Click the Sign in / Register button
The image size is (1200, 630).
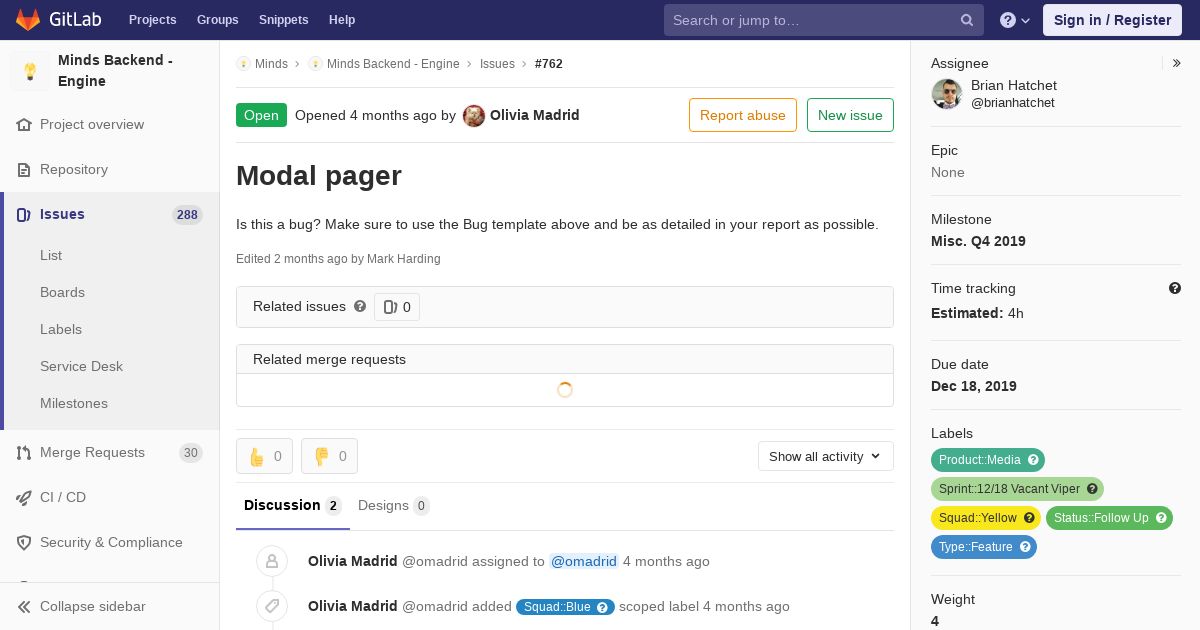point(1112,20)
